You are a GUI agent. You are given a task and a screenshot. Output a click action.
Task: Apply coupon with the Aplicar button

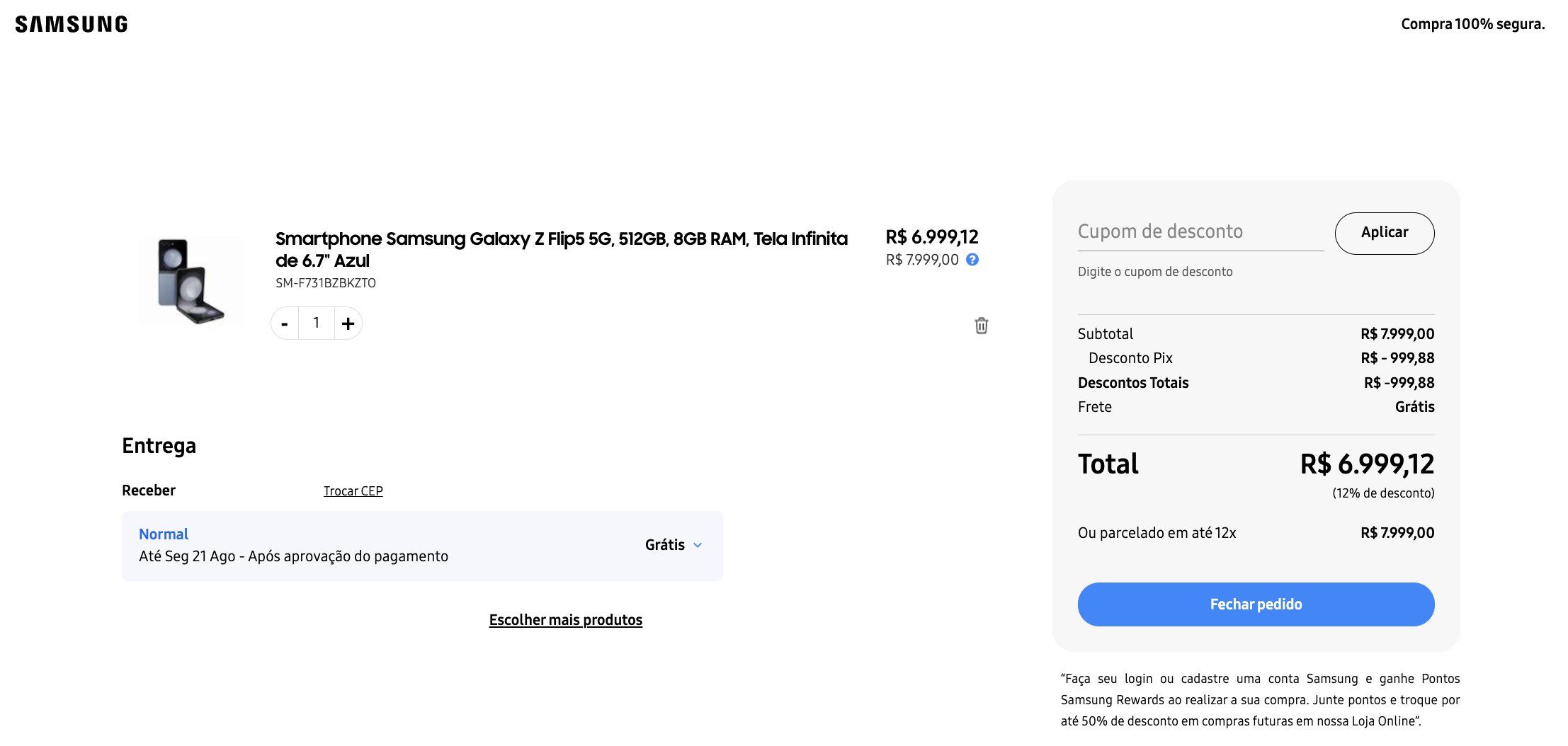(x=1384, y=233)
